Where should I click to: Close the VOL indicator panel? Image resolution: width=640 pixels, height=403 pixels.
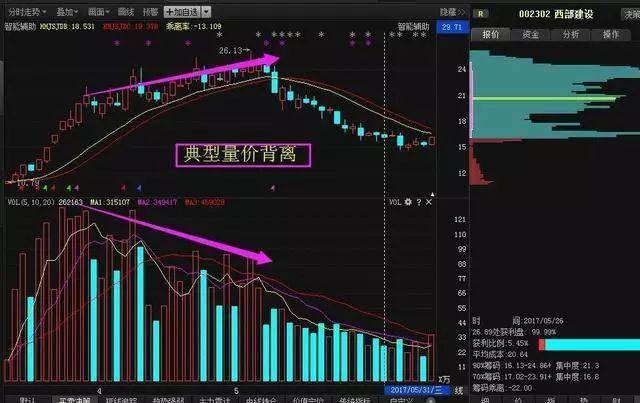(429, 202)
